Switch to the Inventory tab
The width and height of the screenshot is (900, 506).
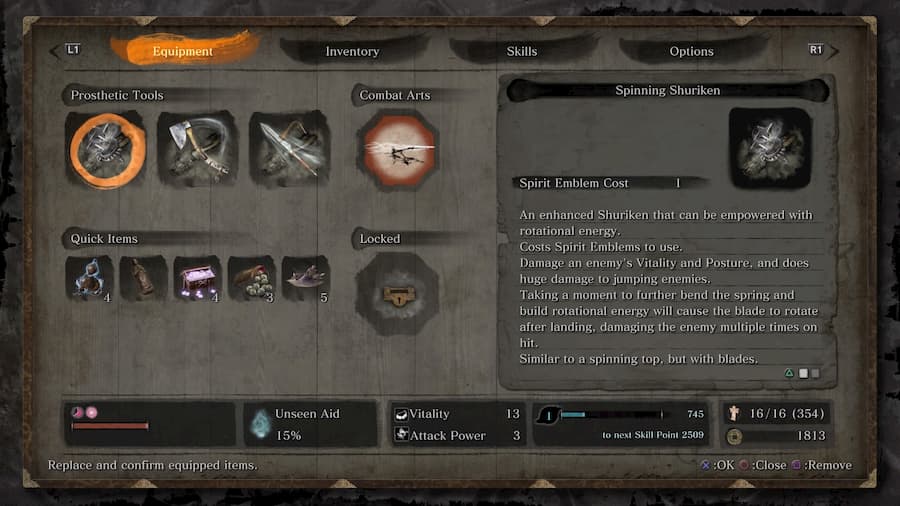click(352, 51)
